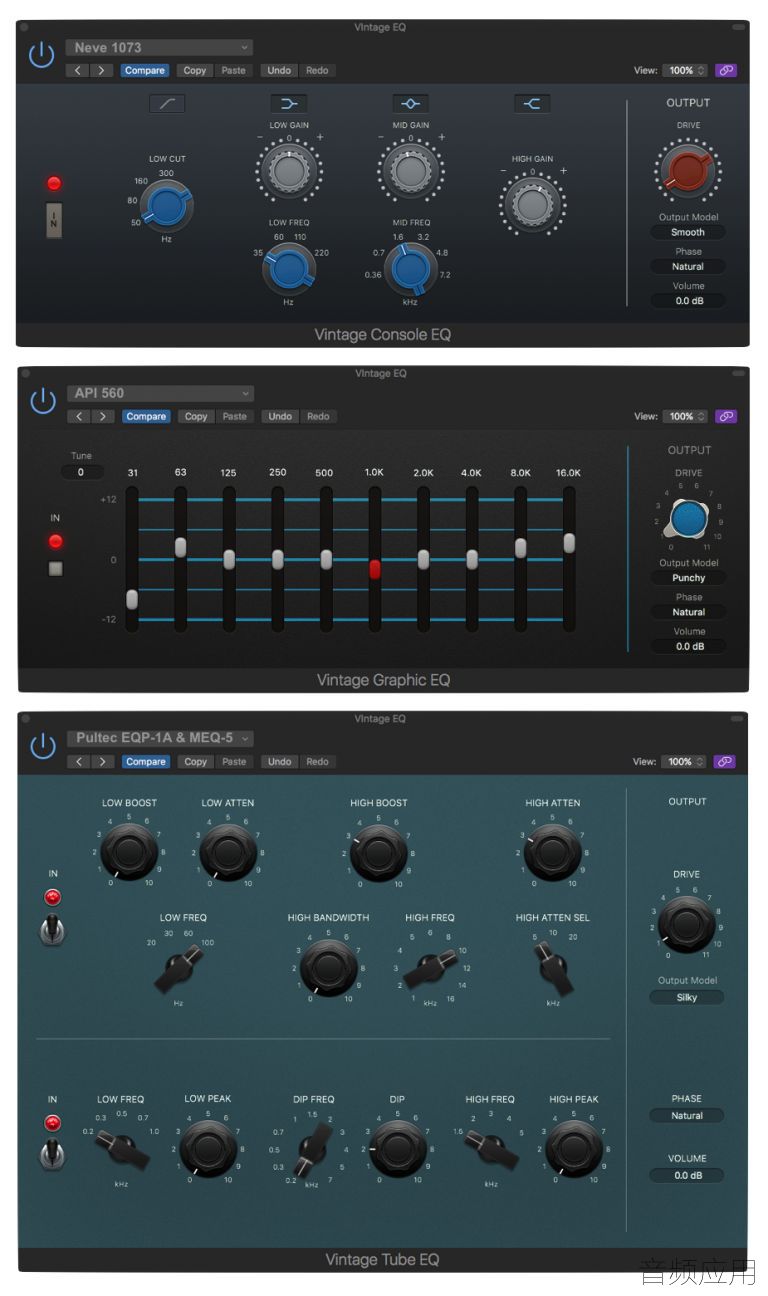768x1296 pixels.
Task: Click the HIGH BOOST knob
Action: (x=378, y=852)
